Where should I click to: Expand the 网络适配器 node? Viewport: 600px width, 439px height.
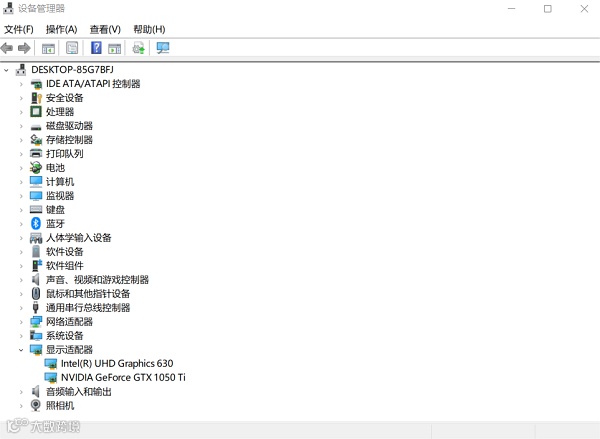pos(21,322)
